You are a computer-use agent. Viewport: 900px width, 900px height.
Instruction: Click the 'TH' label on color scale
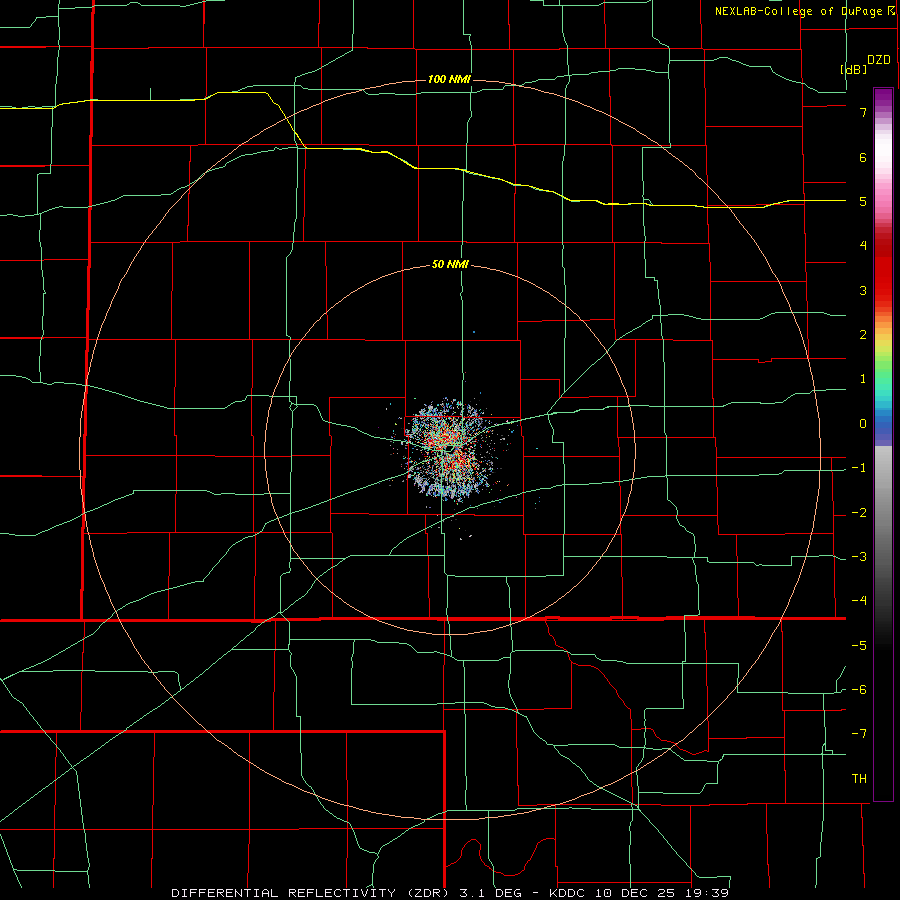tap(859, 779)
